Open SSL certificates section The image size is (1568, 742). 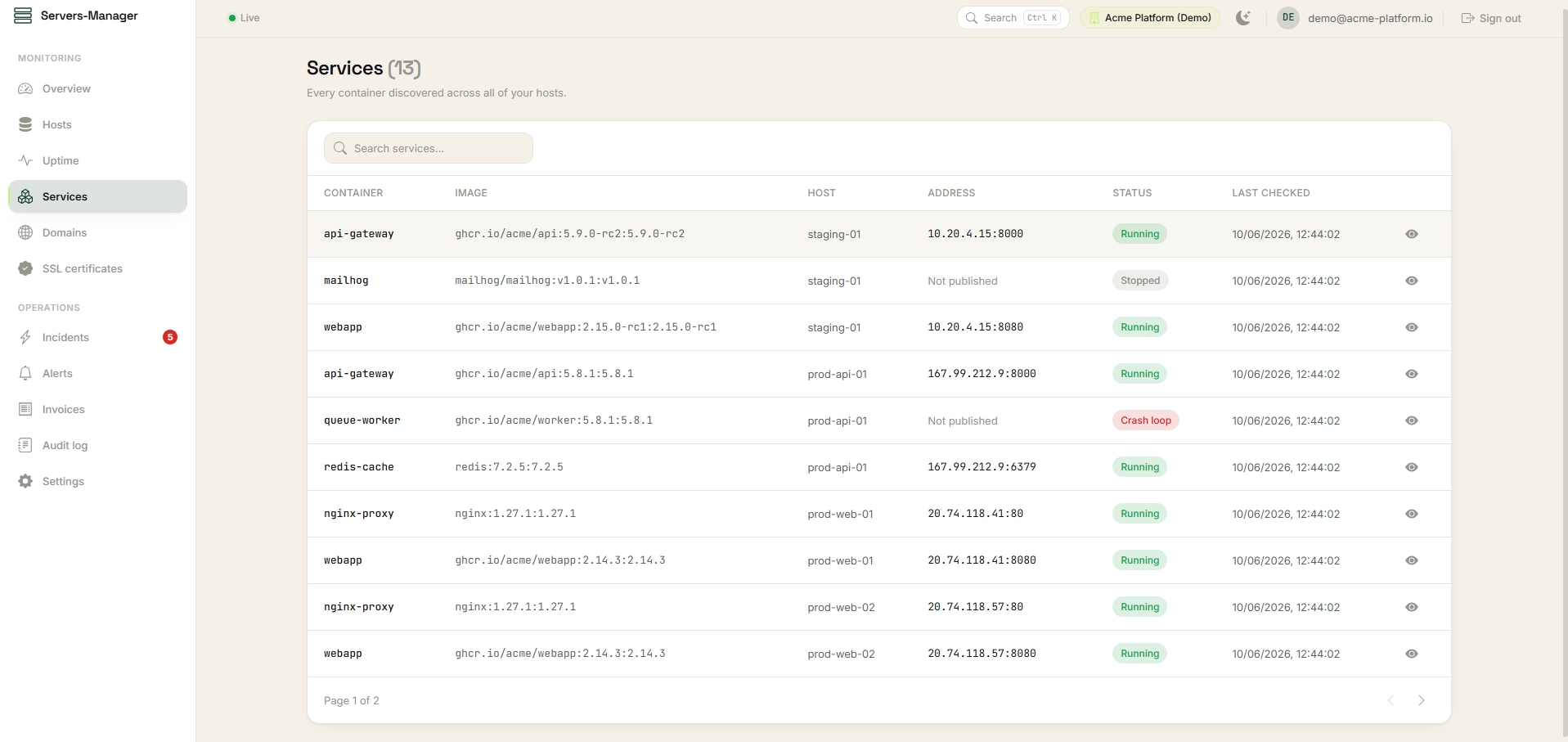tap(97, 268)
